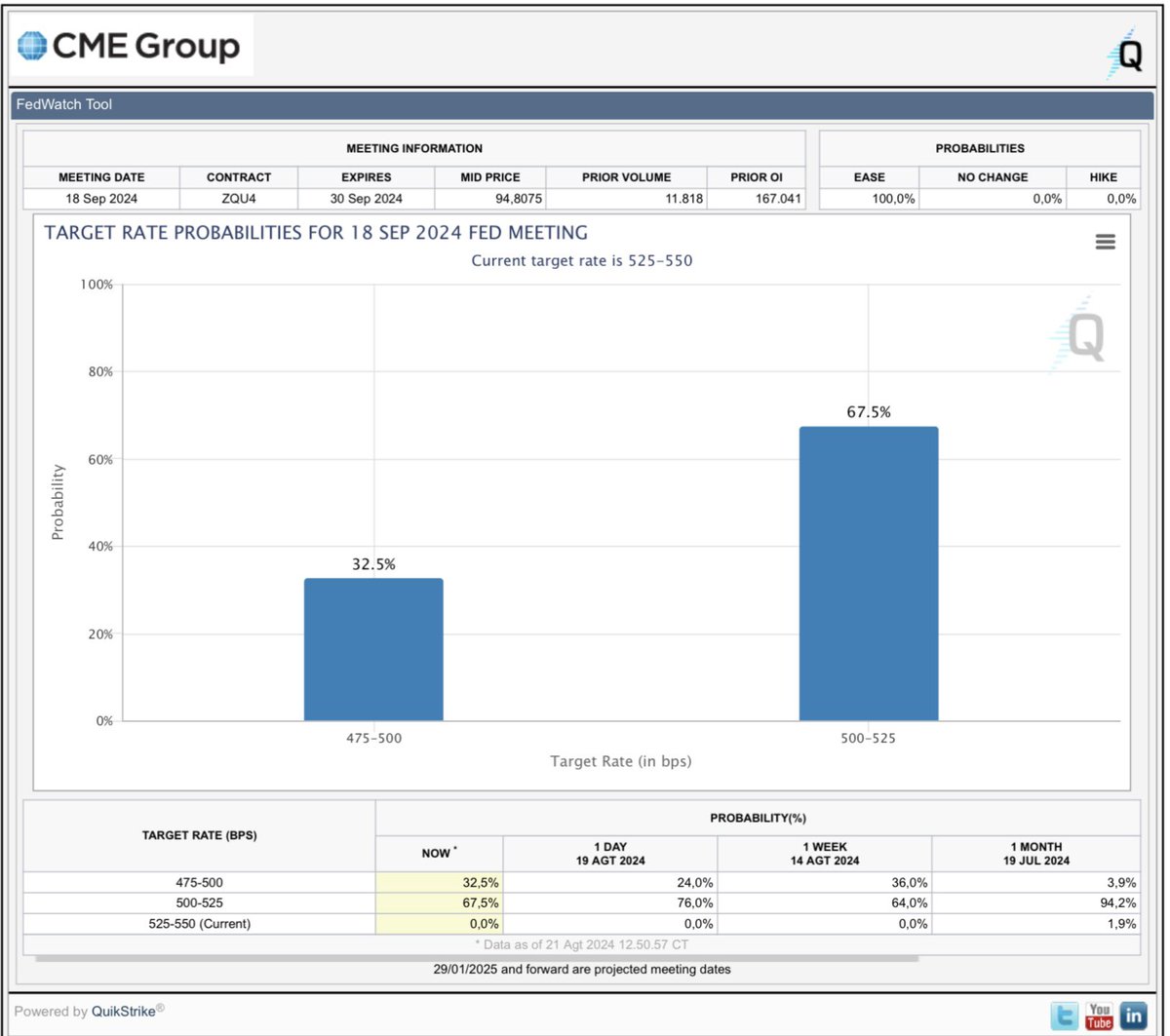
Task: Click the 1 WEEK cell showing 64,0%
Action: tap(825, 902)
